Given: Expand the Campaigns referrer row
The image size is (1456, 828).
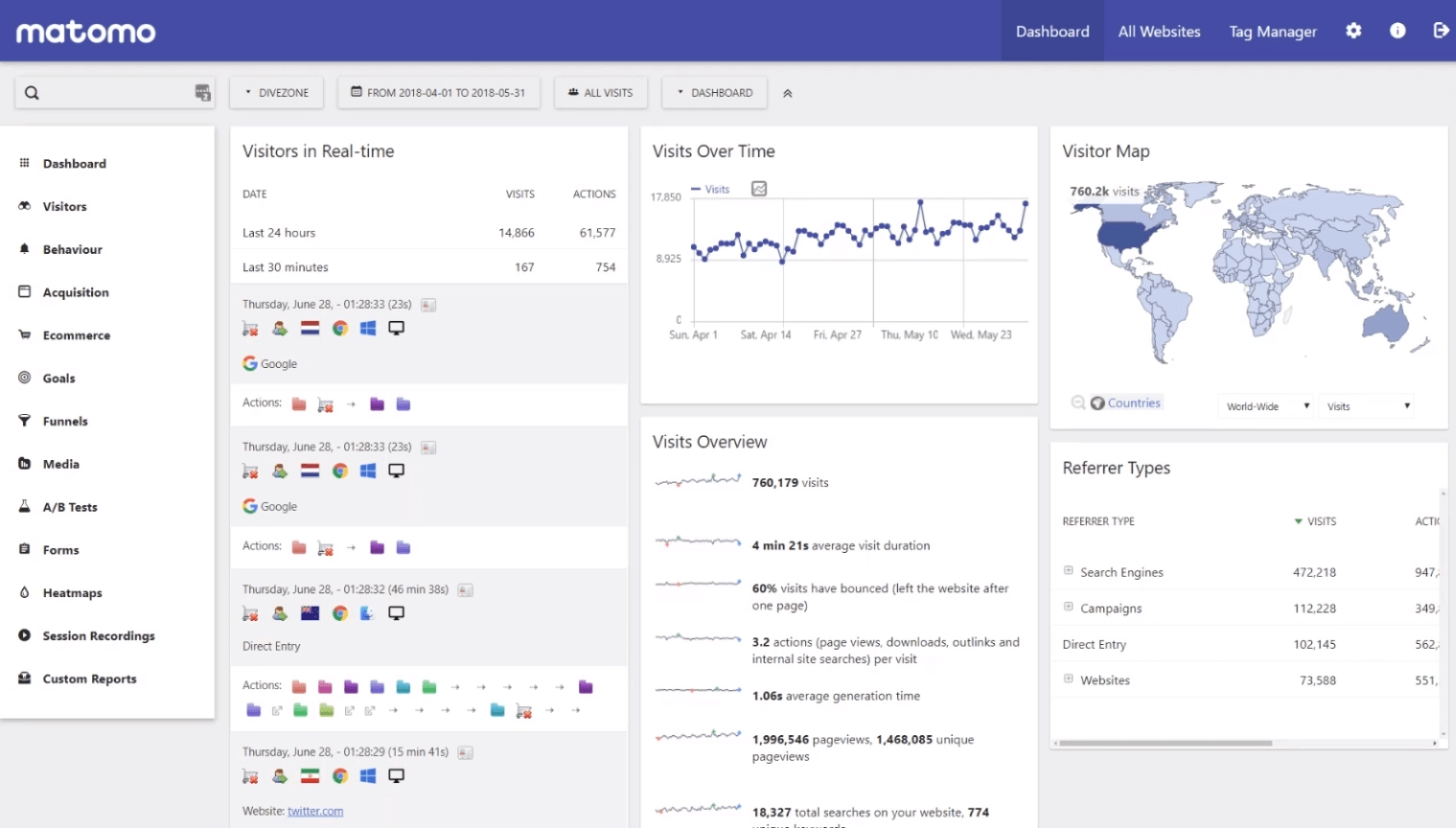Looking at the screenshot, I should (1069, 607).
